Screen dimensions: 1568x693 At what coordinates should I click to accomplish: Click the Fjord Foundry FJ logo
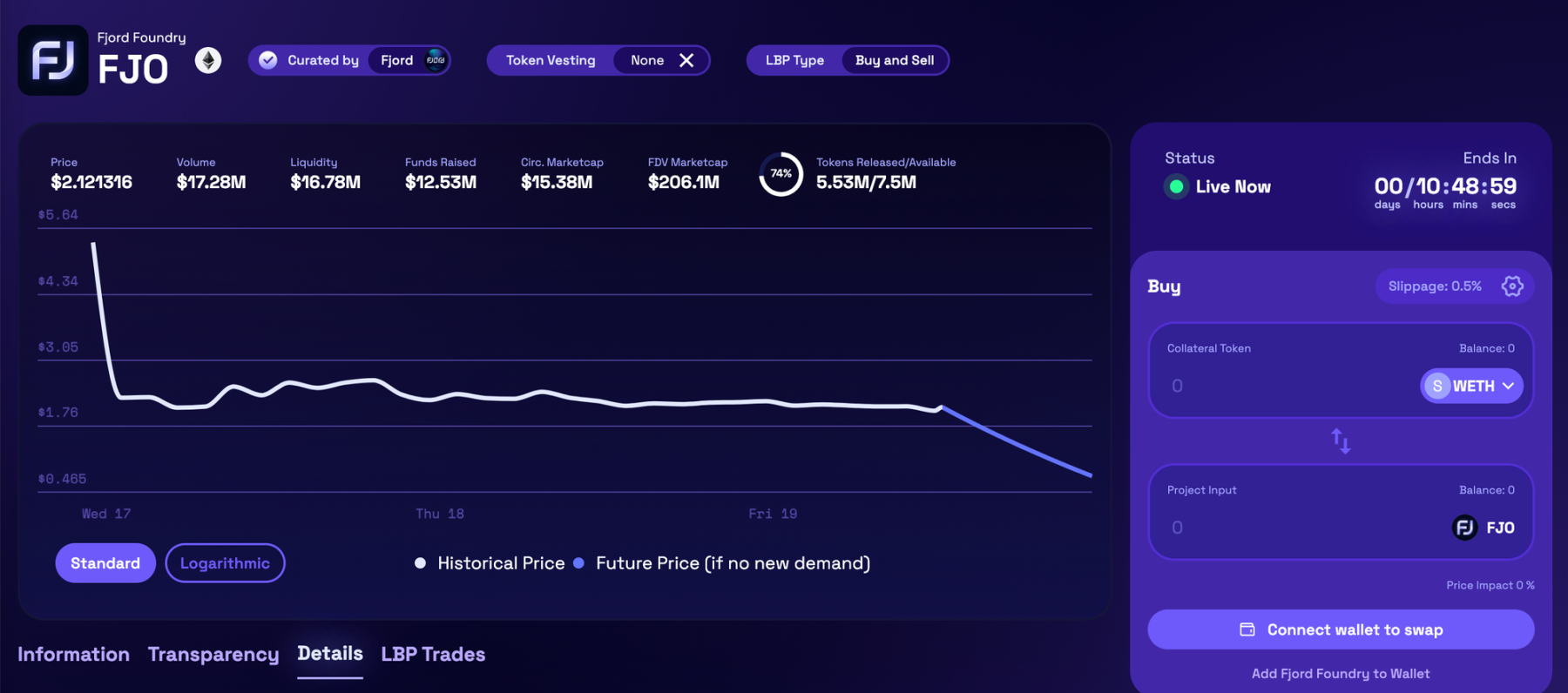[53, 60]
